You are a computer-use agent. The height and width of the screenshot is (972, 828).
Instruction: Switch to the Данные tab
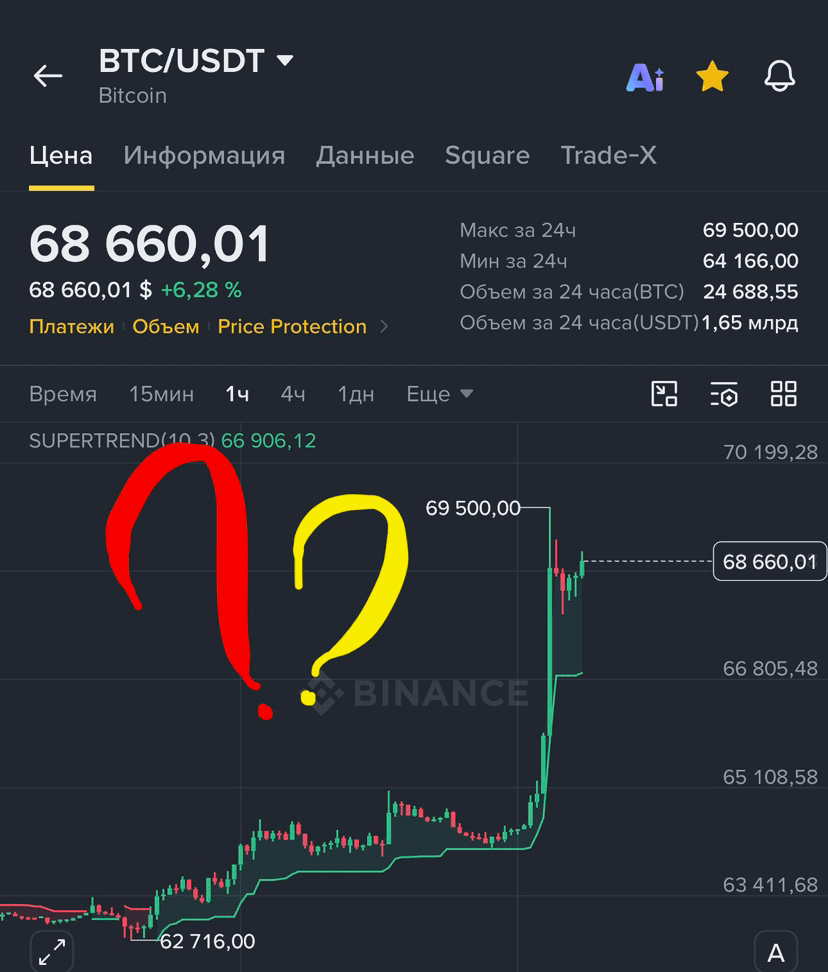[365, 156]
